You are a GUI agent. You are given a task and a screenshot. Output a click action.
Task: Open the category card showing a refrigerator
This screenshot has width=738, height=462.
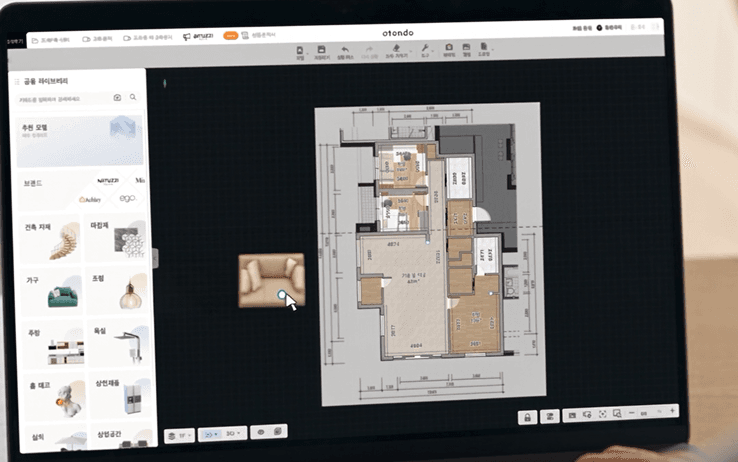120,395
